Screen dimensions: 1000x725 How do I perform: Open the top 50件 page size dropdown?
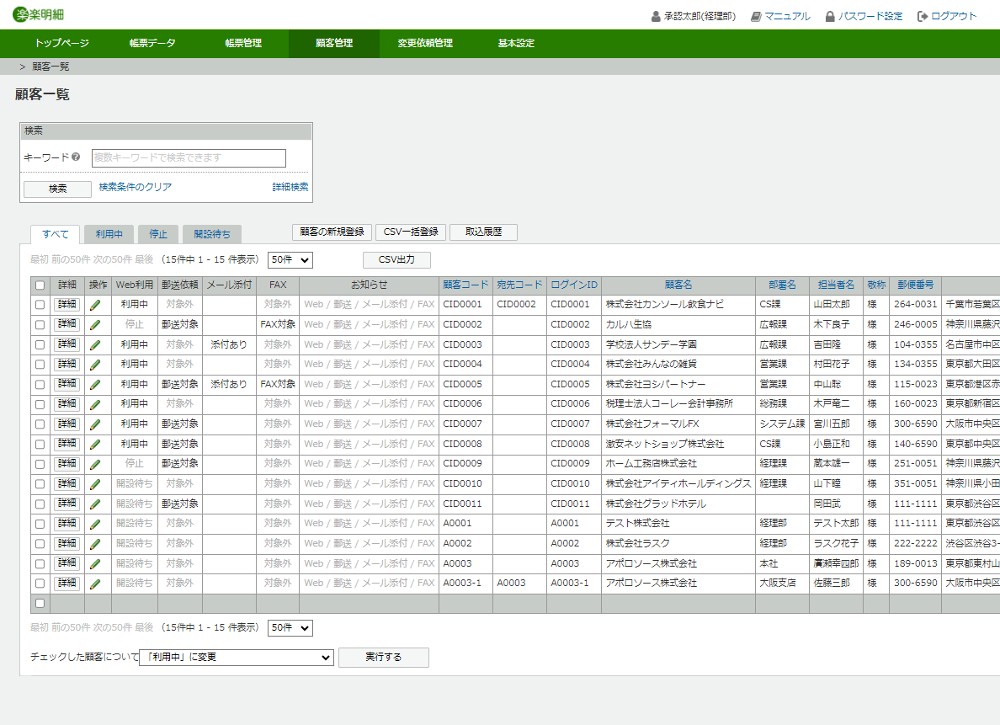click(290, 260)
